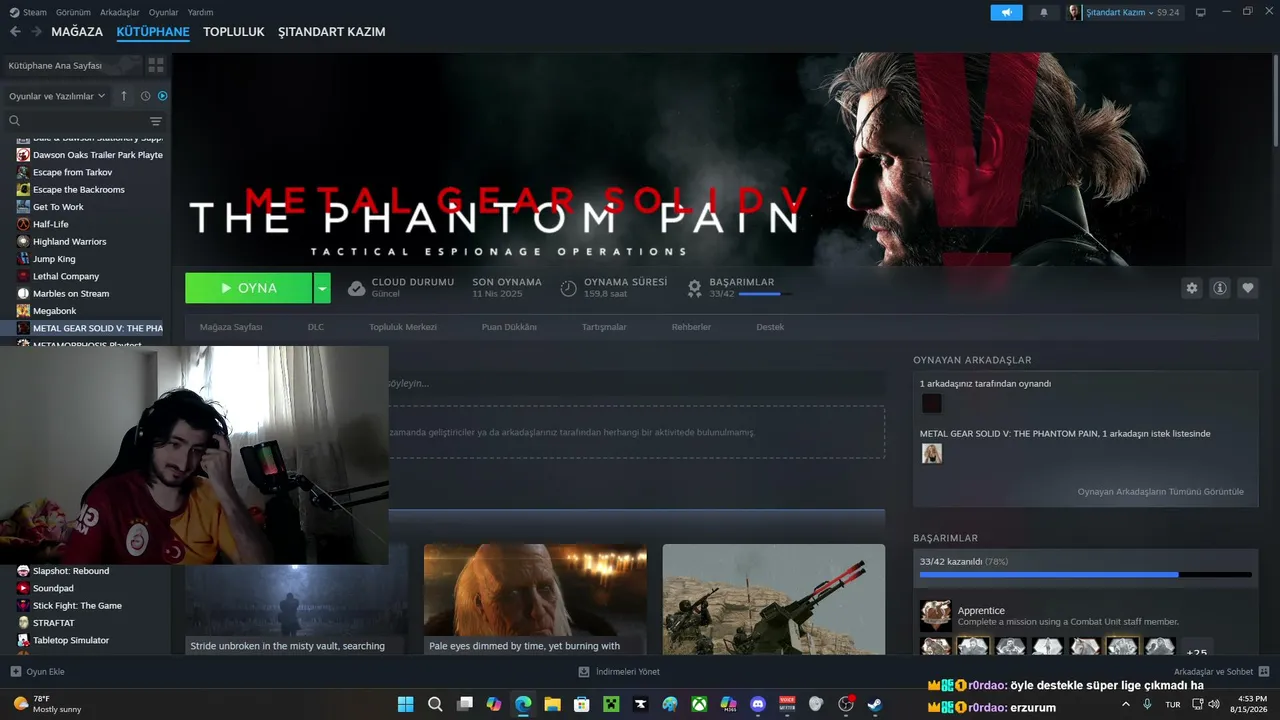Go to the MAĞAZA tab
This screenshot has width=1280, height=720.
coord(77,32)
